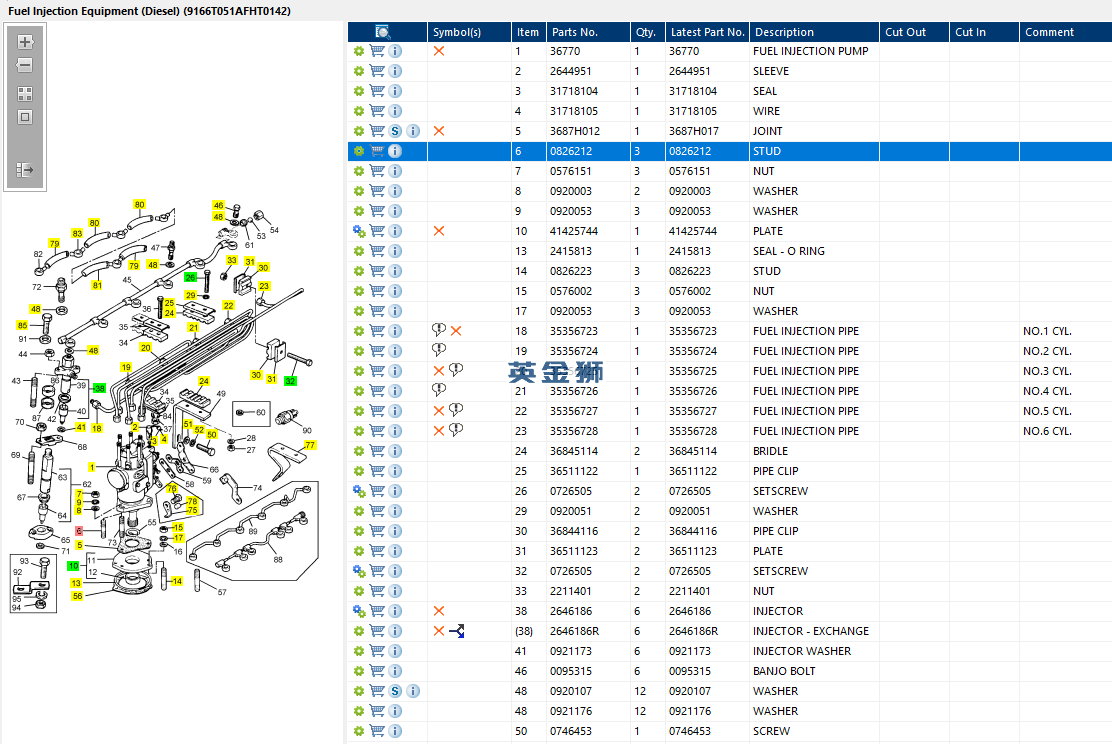Click green callout 26 in the diagram

[x=190, y=277]
